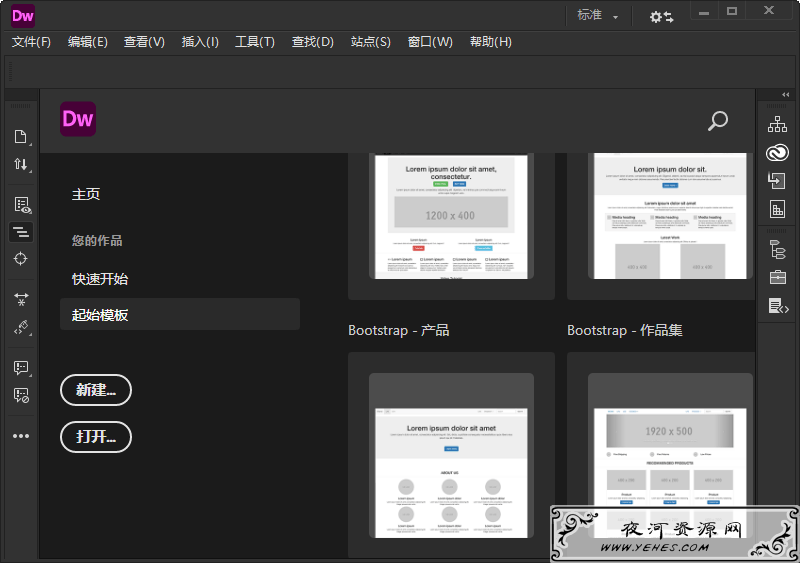
Task: Open the 文件(F) menu
Action: 31,42
